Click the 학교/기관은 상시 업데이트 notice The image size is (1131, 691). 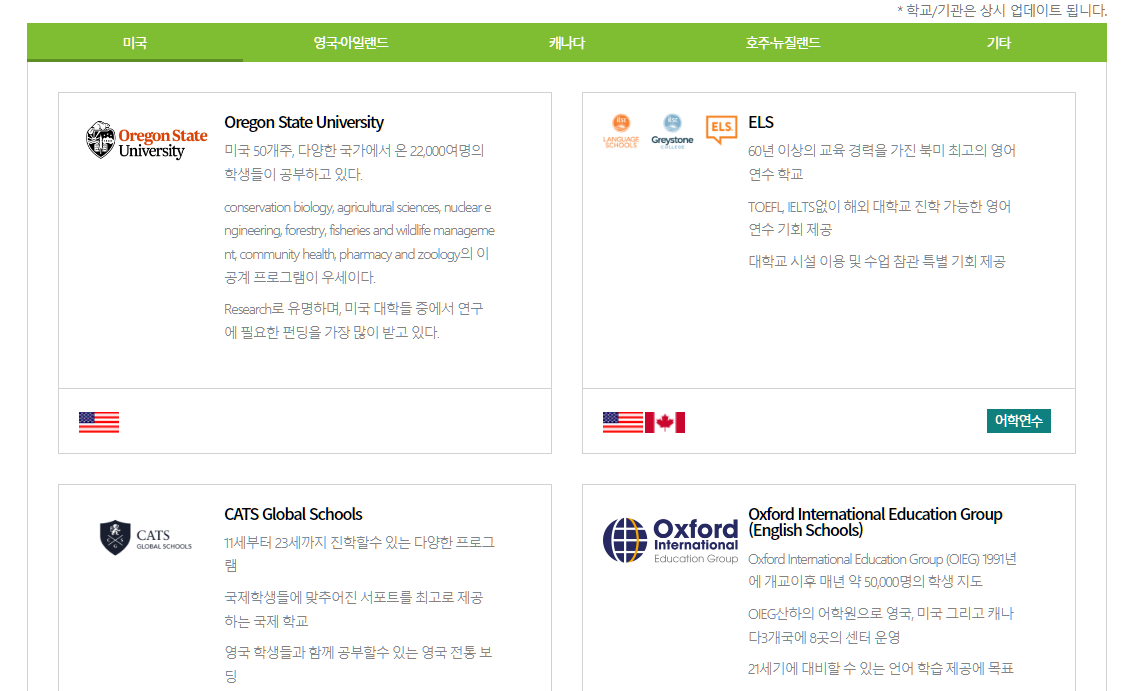coord(1002,10)
